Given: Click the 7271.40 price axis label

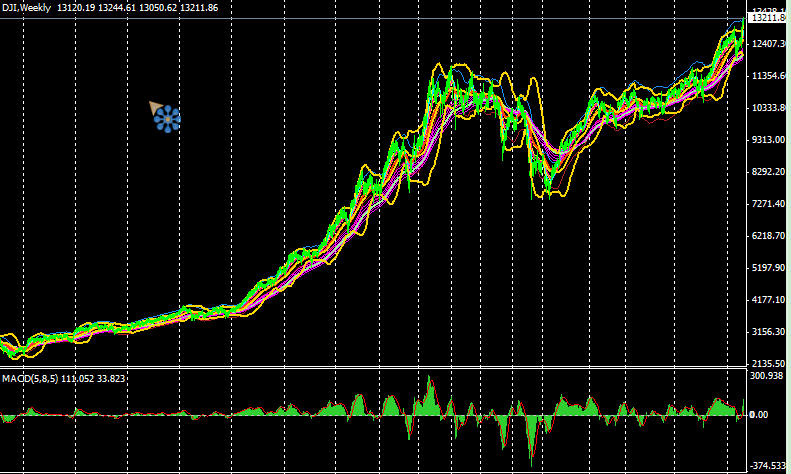Looking at the screenshot, I should coord(770,204).
